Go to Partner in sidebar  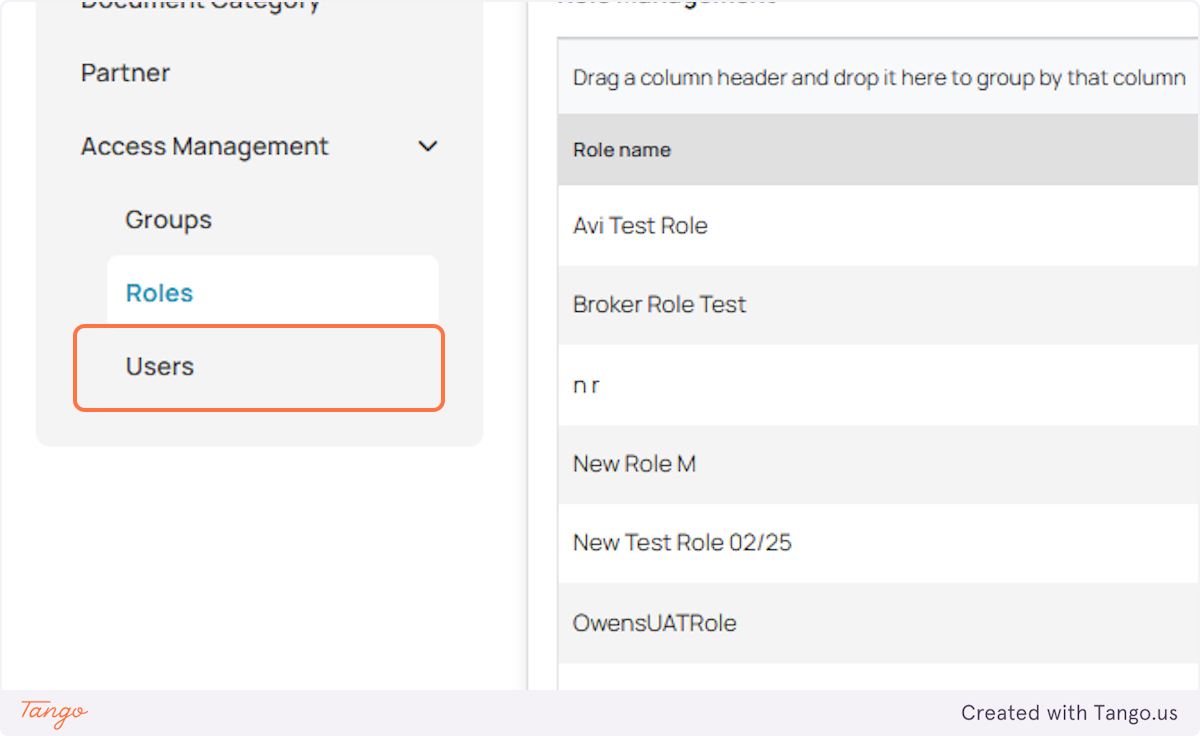point(125,73)
